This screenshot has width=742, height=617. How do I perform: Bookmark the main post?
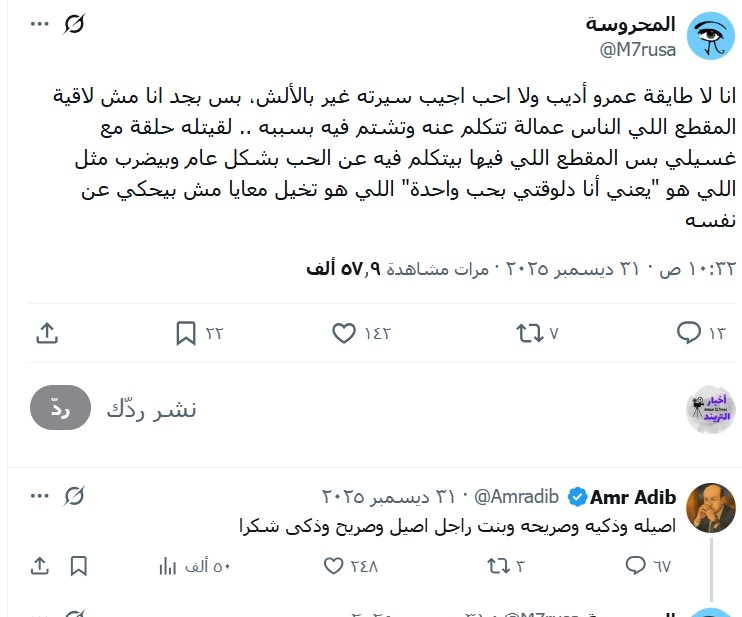(x=186, y=333)
